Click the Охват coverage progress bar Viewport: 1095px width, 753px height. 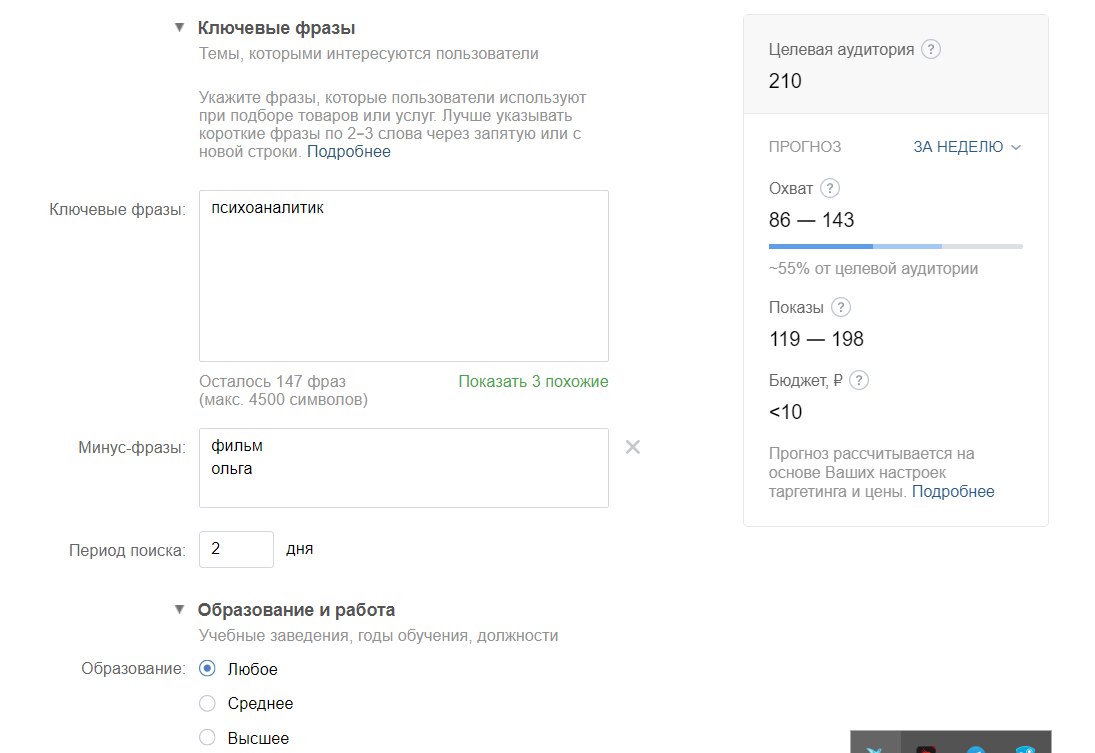(x=895, y=247)
